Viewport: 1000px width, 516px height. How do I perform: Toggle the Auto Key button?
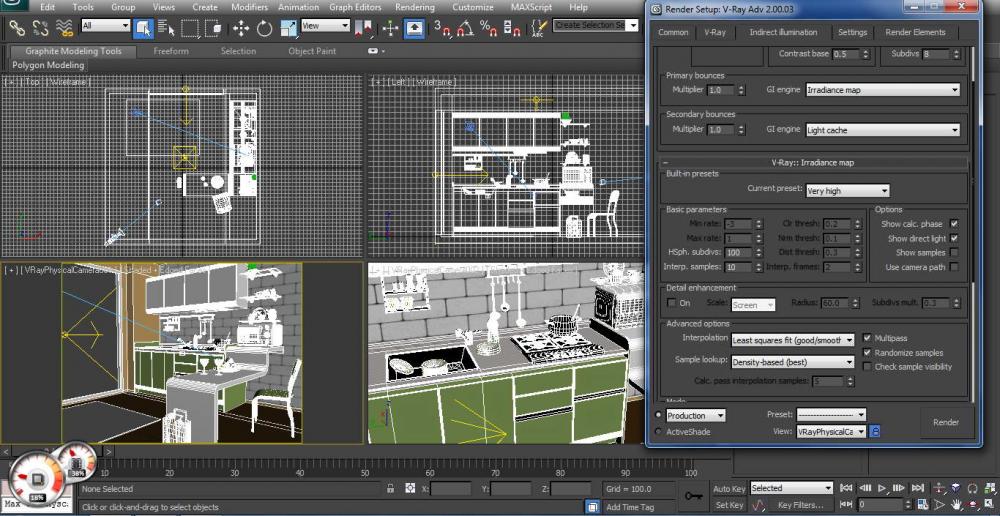pyautogui.click(x=729, y=489)
